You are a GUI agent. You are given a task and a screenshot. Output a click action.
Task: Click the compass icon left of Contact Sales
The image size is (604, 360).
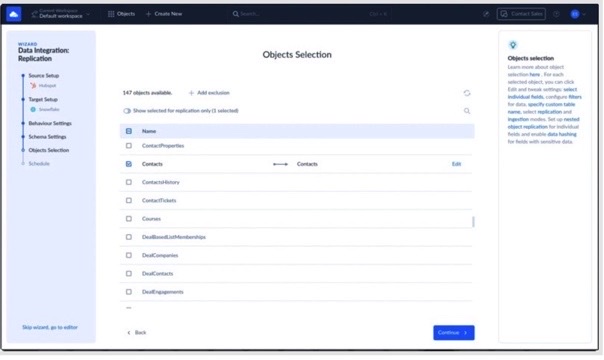tap(486, 14)
